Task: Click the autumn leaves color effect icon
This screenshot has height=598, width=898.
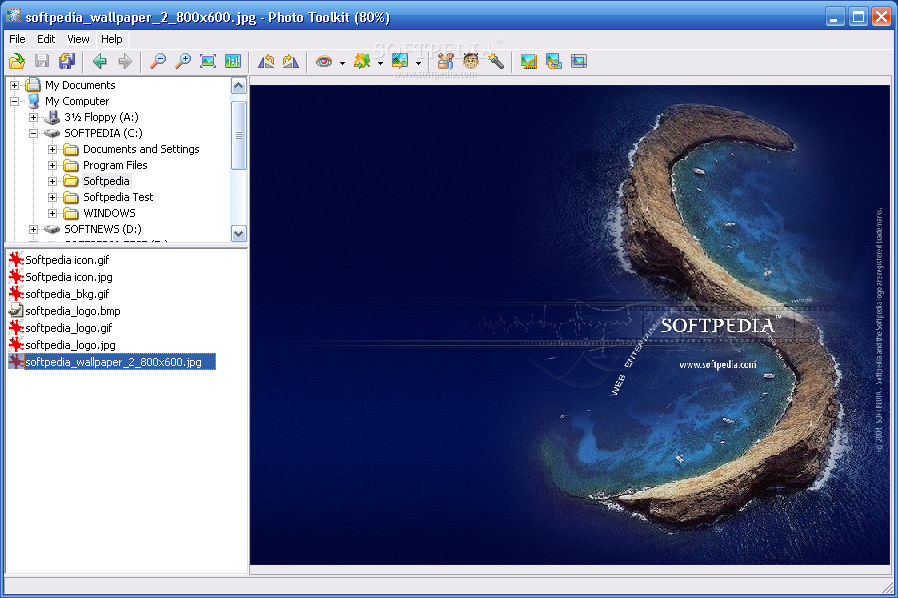Action: (x=362, y=61)
